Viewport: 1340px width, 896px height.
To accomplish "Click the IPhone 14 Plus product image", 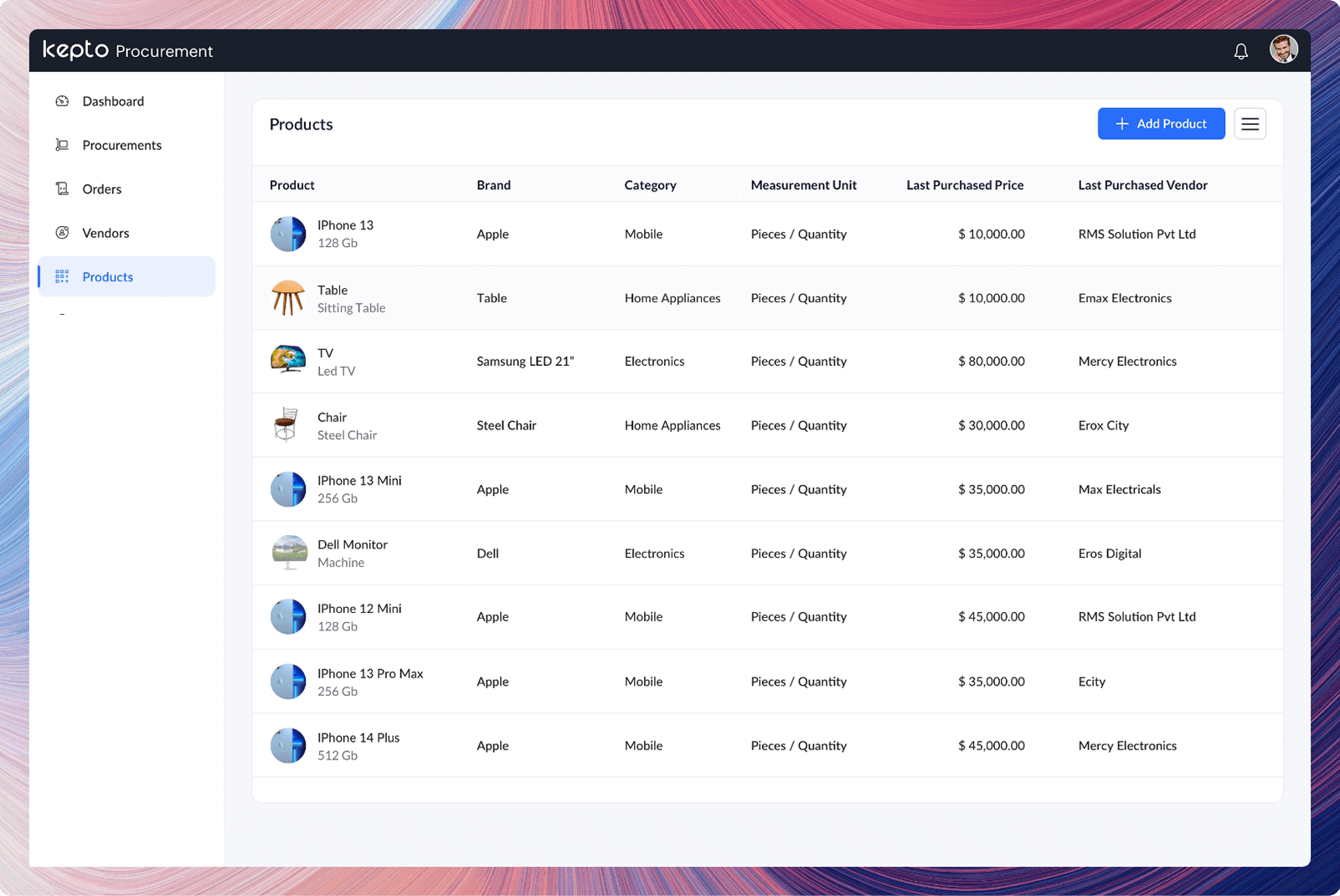I will (x=288, y=745).
